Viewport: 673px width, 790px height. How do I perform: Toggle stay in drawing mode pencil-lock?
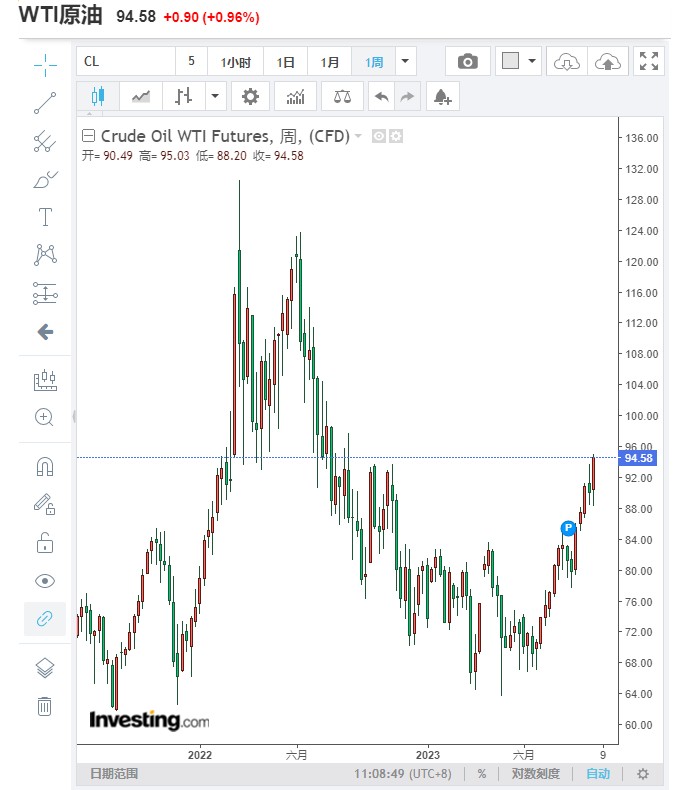coord(45,504)
